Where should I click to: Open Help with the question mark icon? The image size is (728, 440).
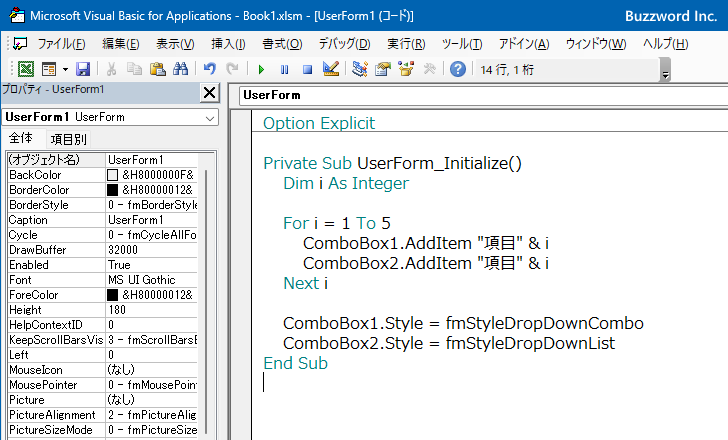(x=458, y=69)
